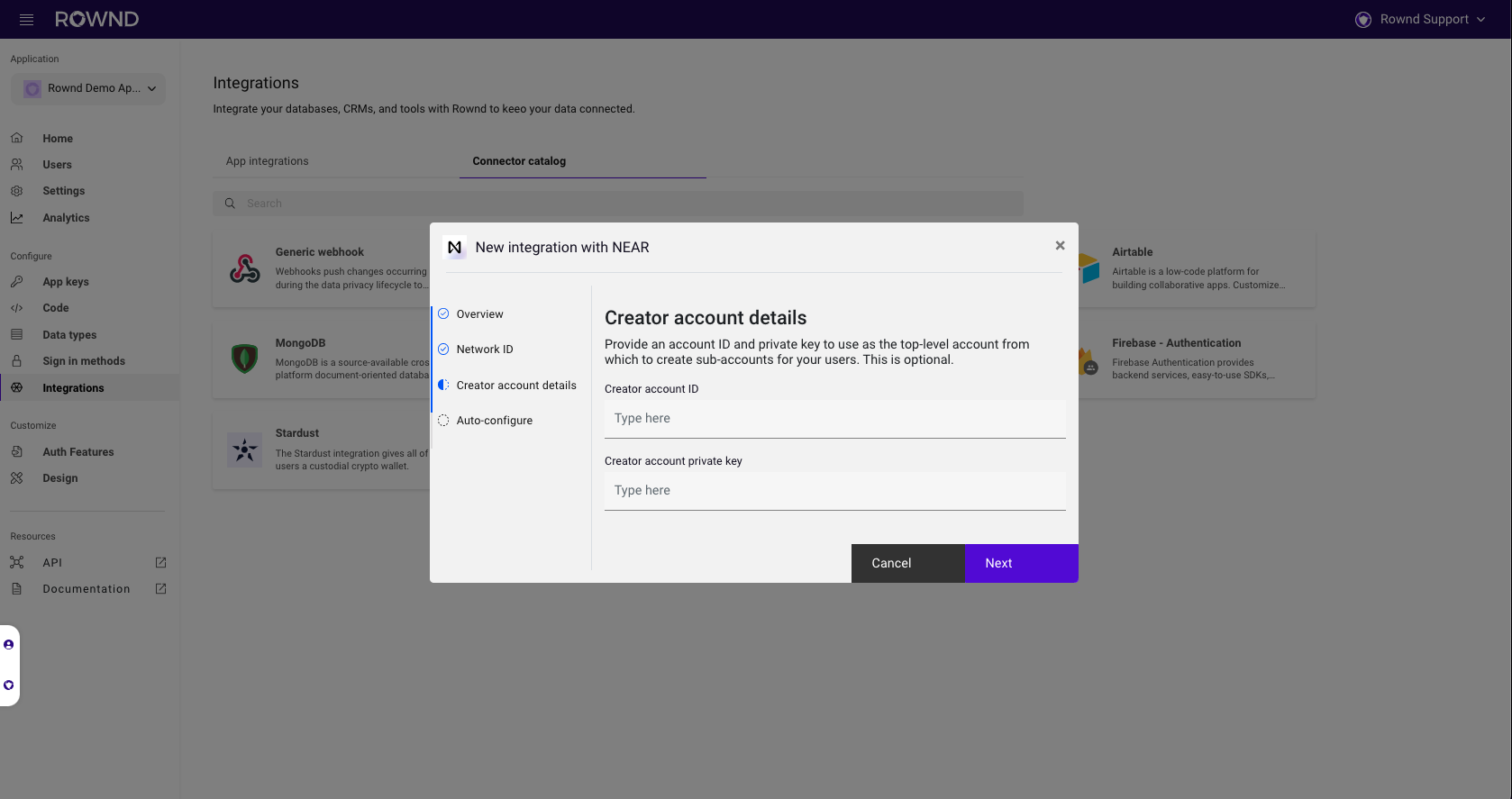The image size is (1512, 799).
Task: Click the Sign in methods lock icon
Action: 17,360
